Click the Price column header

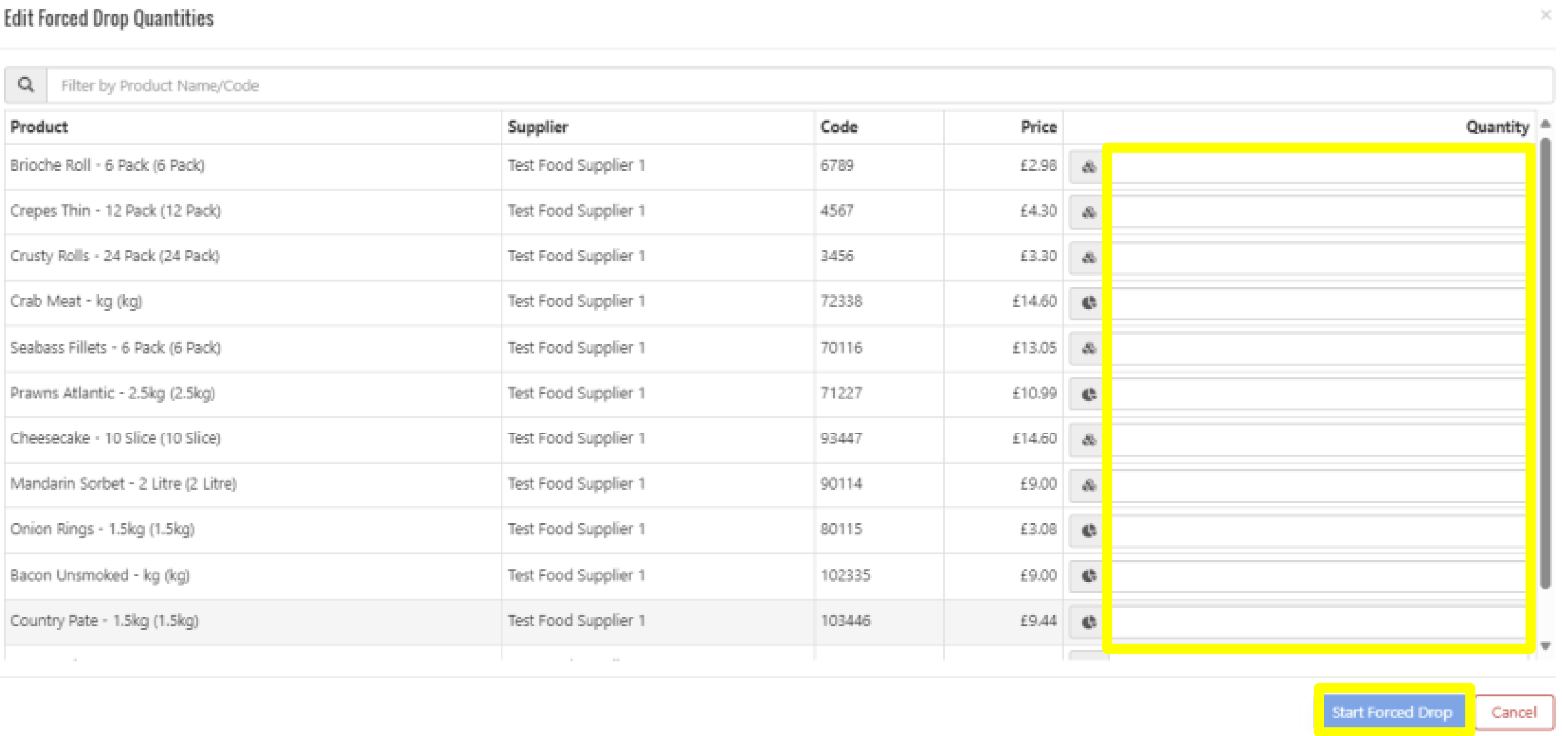coord(1038,127)
